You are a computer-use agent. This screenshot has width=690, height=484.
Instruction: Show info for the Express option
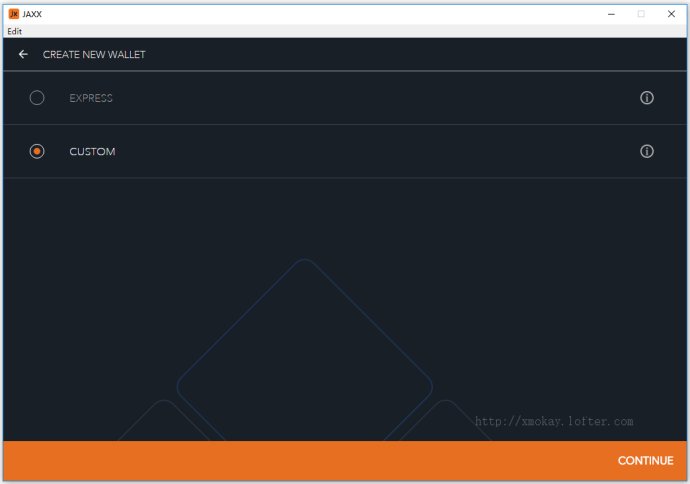point(646,98)
